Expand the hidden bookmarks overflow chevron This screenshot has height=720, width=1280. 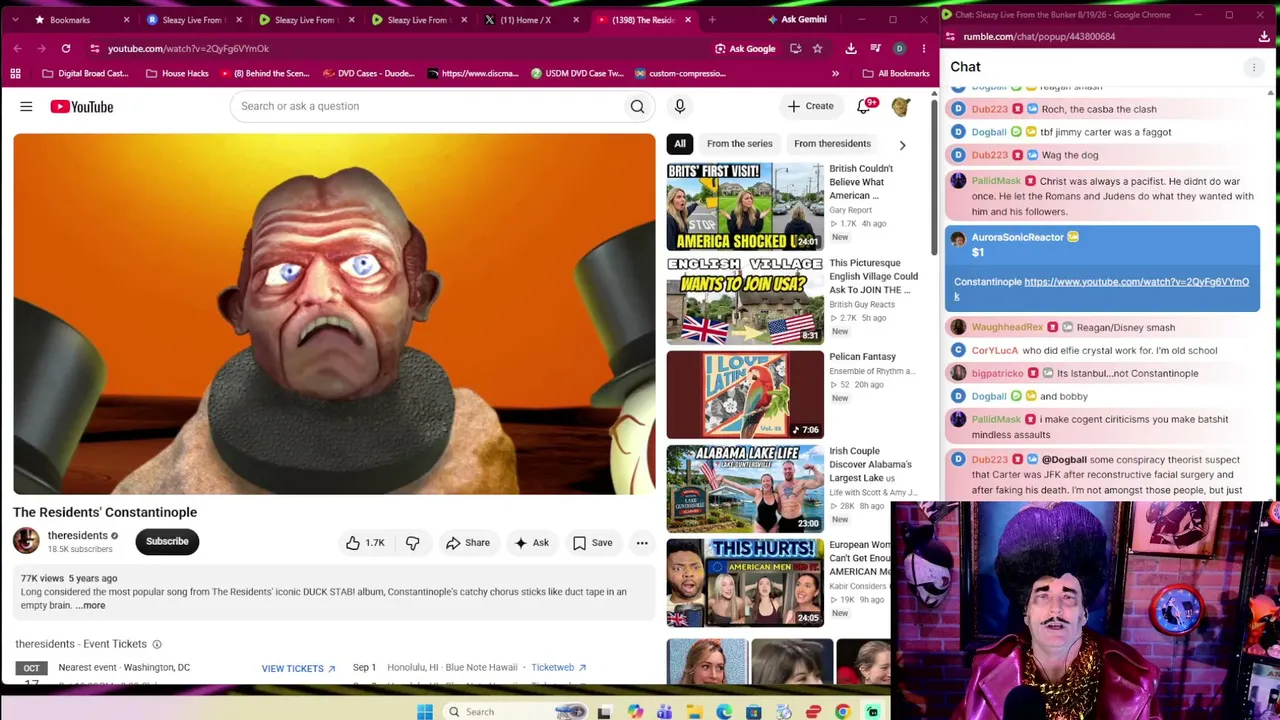tap(835, 73)
